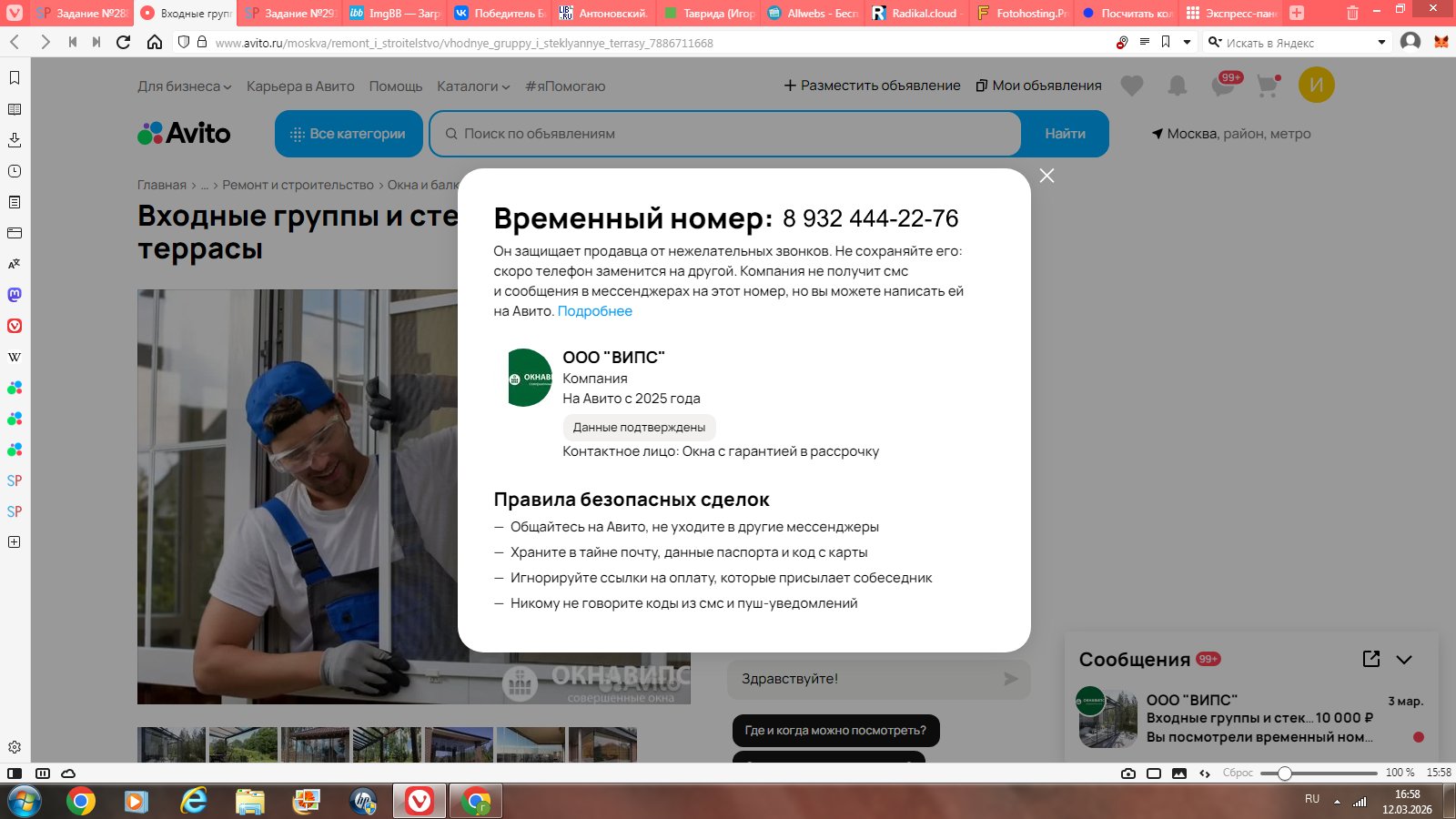Click 'Разместить объявление'
The width and height of the screenshot is (1456, 819).
click(873, 86)
